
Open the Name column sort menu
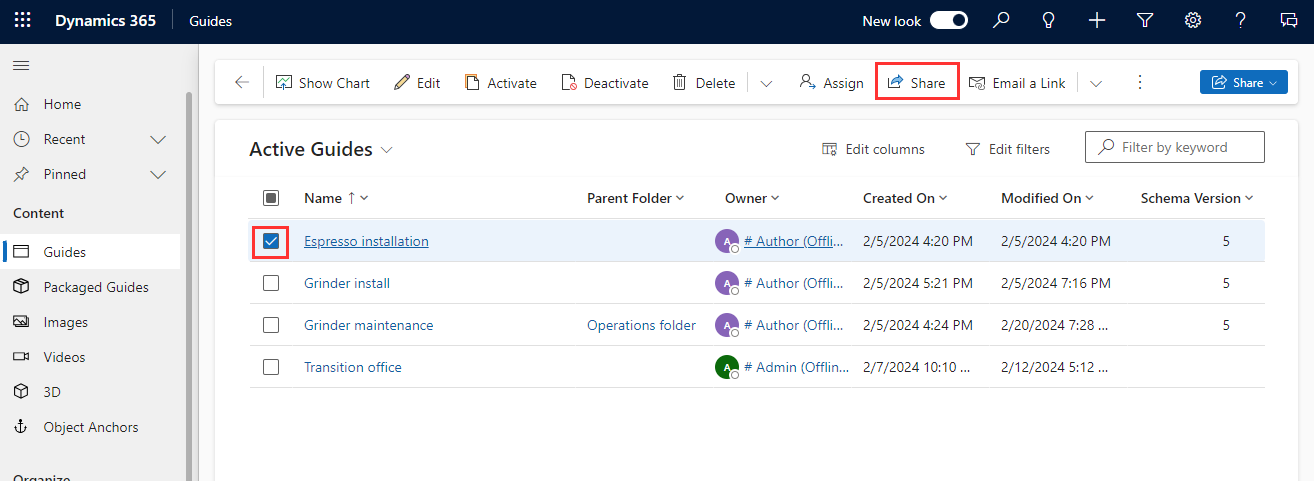(x=337, y=198)
